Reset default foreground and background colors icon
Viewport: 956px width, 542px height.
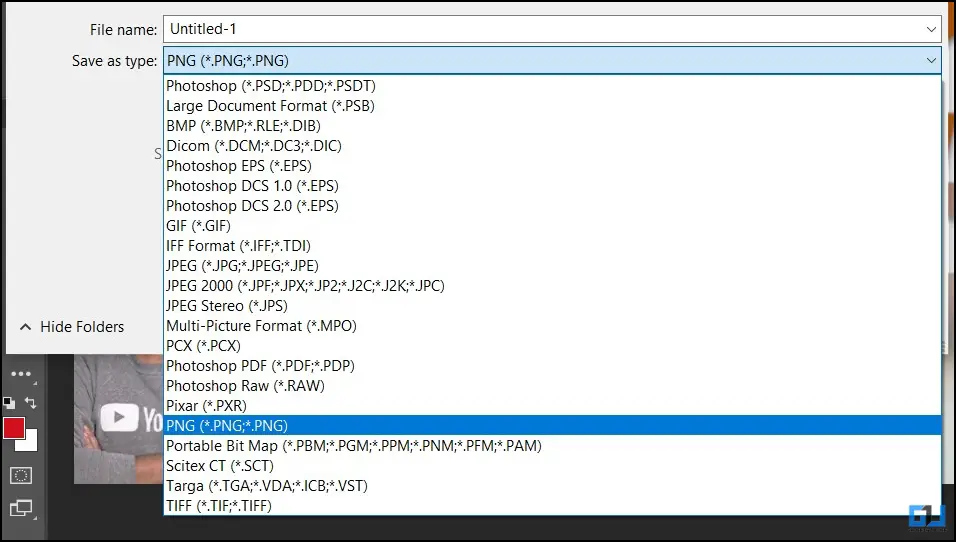tap(9, 402)
